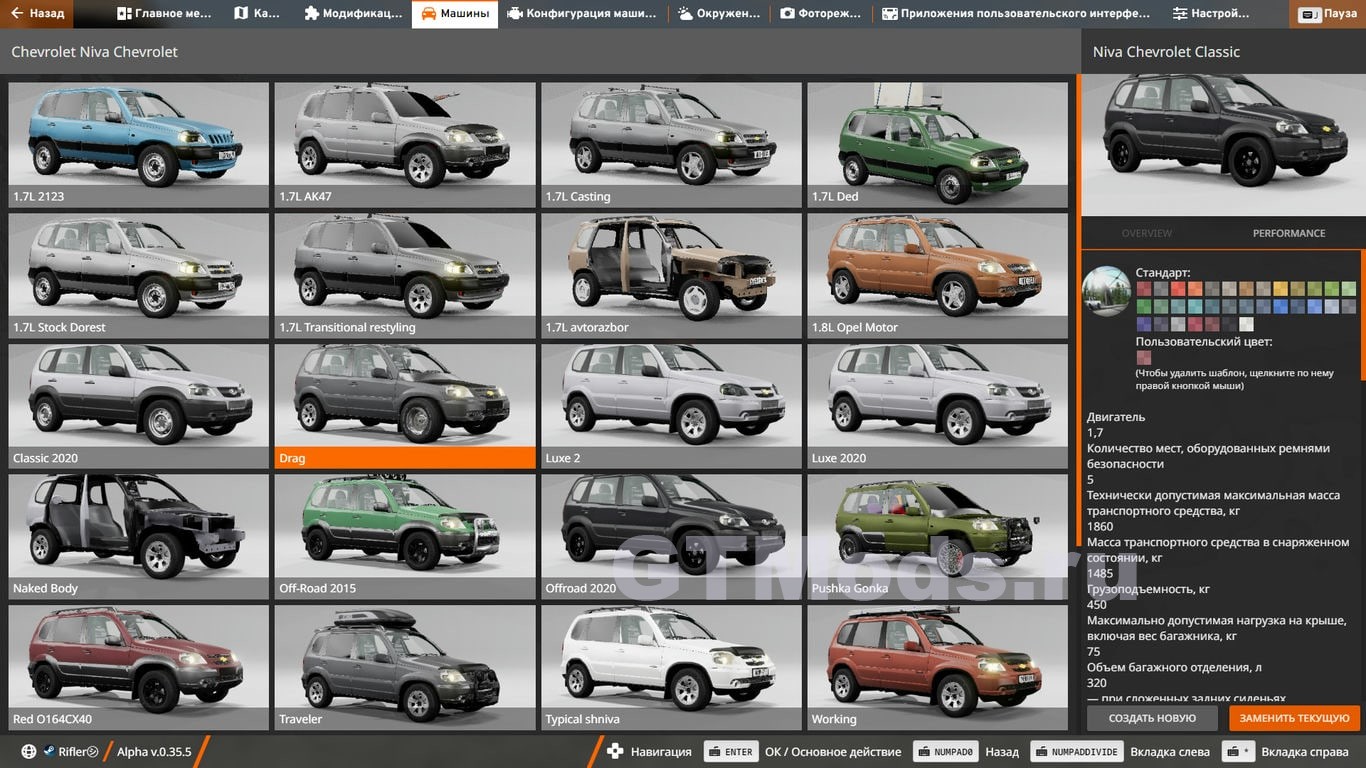Open the Модификации puzzle-piece section
The height and width of the screenshot is (768, 1366).
352,14
